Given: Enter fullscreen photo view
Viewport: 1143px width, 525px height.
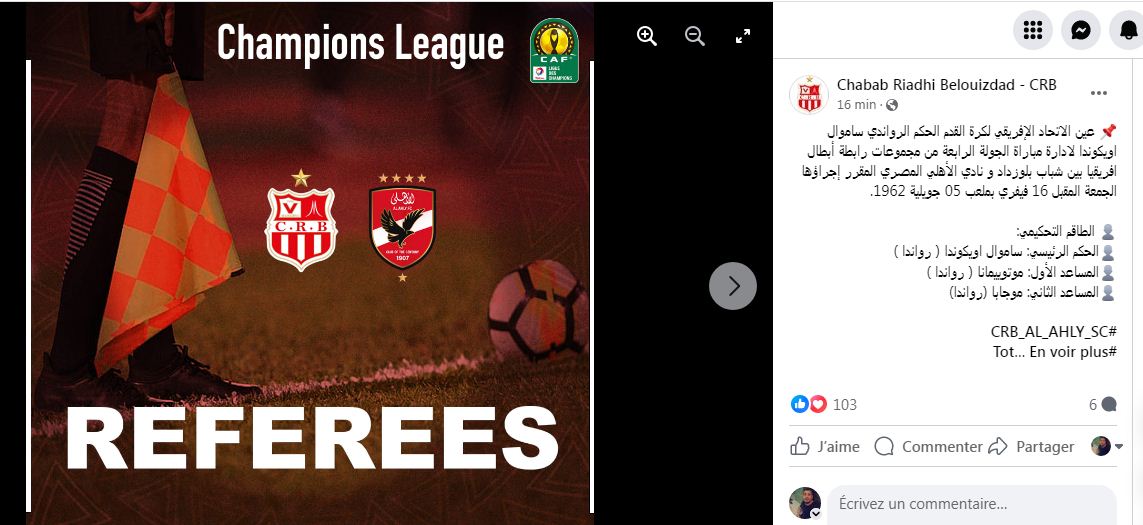Looking at the screenshot, I should 743,36.
